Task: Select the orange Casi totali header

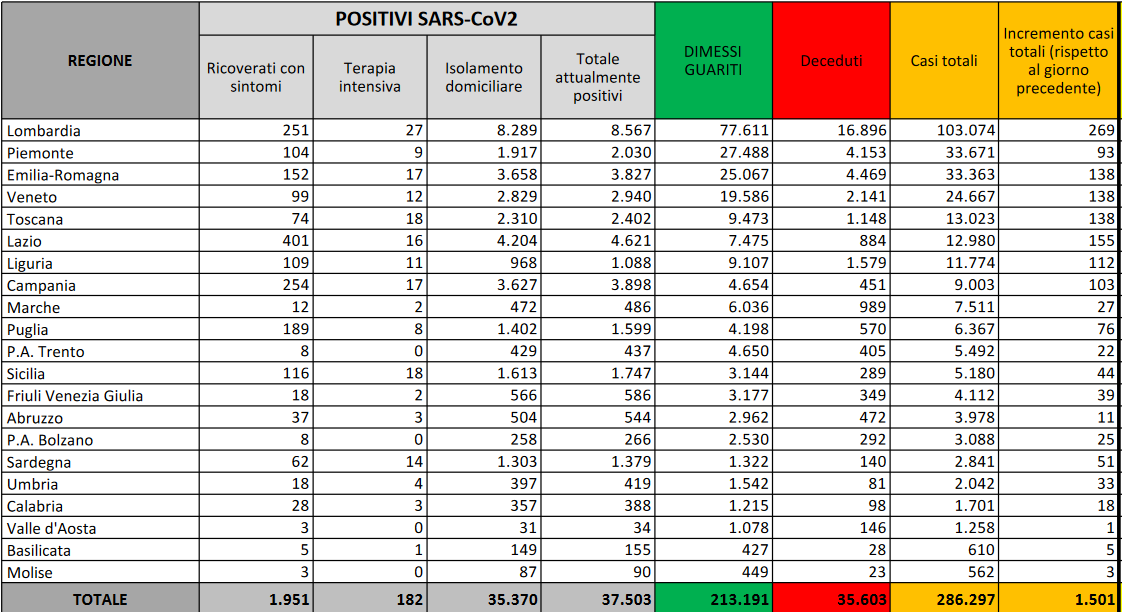Action: pos(944,61)
